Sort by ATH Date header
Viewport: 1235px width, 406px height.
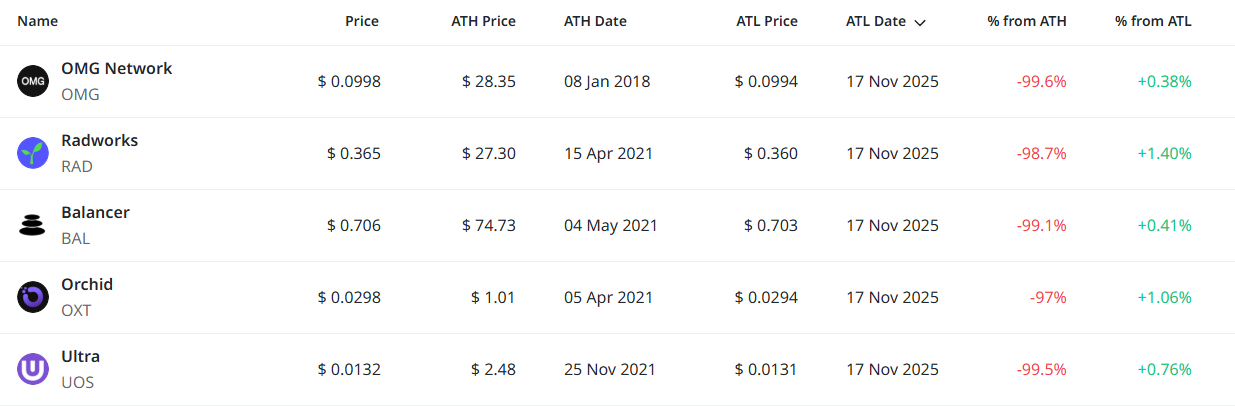[x=595, y=21]
